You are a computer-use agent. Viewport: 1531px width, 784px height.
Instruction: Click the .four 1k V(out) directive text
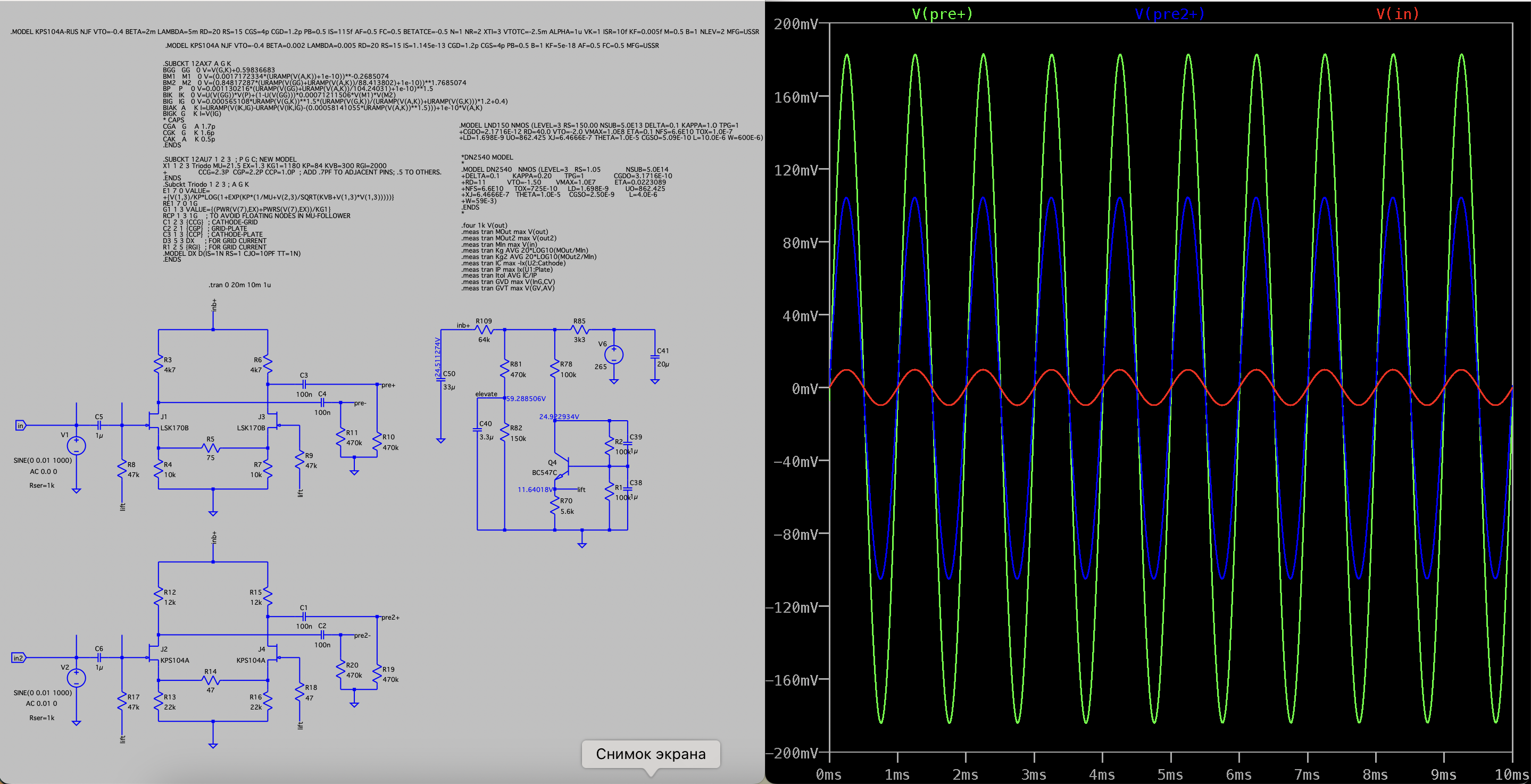[x=485, y=226]
